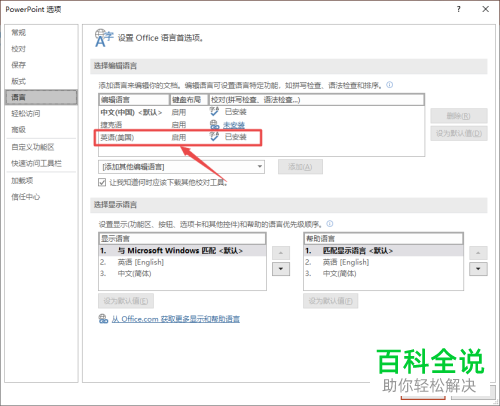The height and width of the screenshot is (406, 500).
Task: Open the 自定义功能区 options category
Action: point(41,147)
